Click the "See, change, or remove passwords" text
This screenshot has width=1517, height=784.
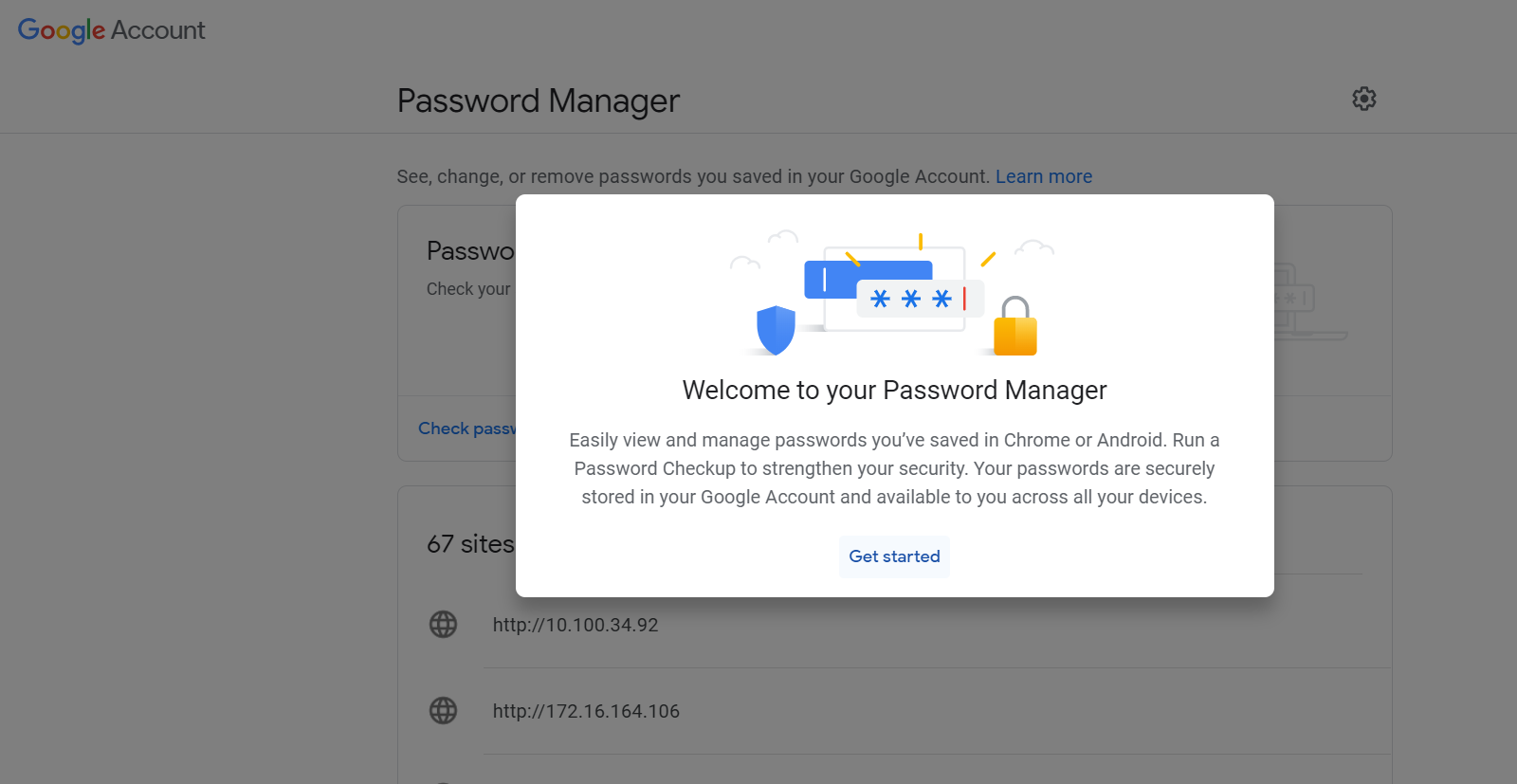(x=692, y=176)
